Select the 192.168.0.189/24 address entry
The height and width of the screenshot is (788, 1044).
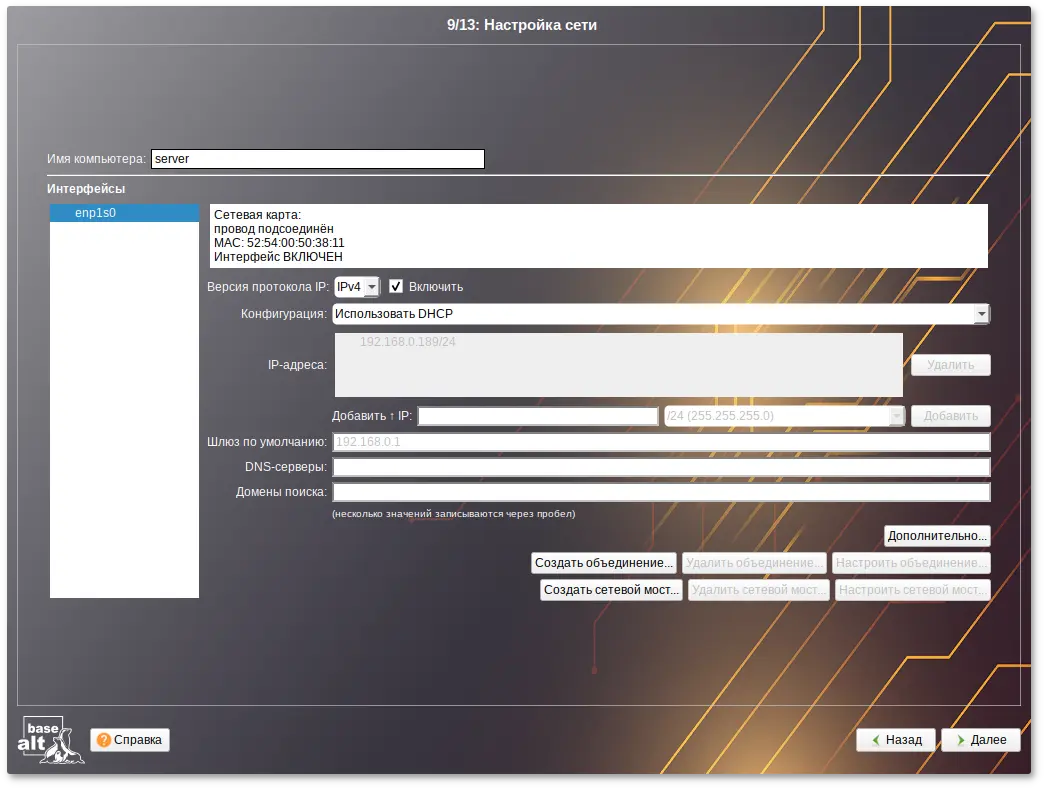408,342
